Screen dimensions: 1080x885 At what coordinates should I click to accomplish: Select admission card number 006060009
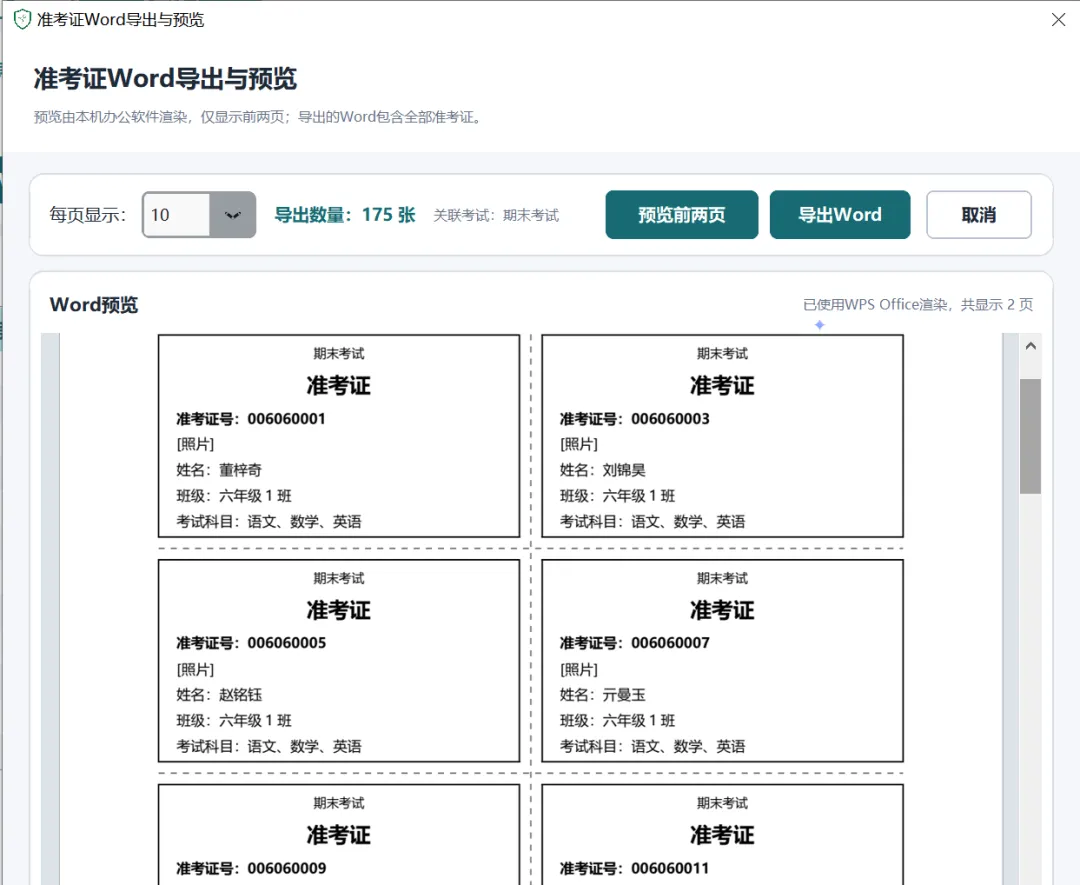click(x=251, y=868)
